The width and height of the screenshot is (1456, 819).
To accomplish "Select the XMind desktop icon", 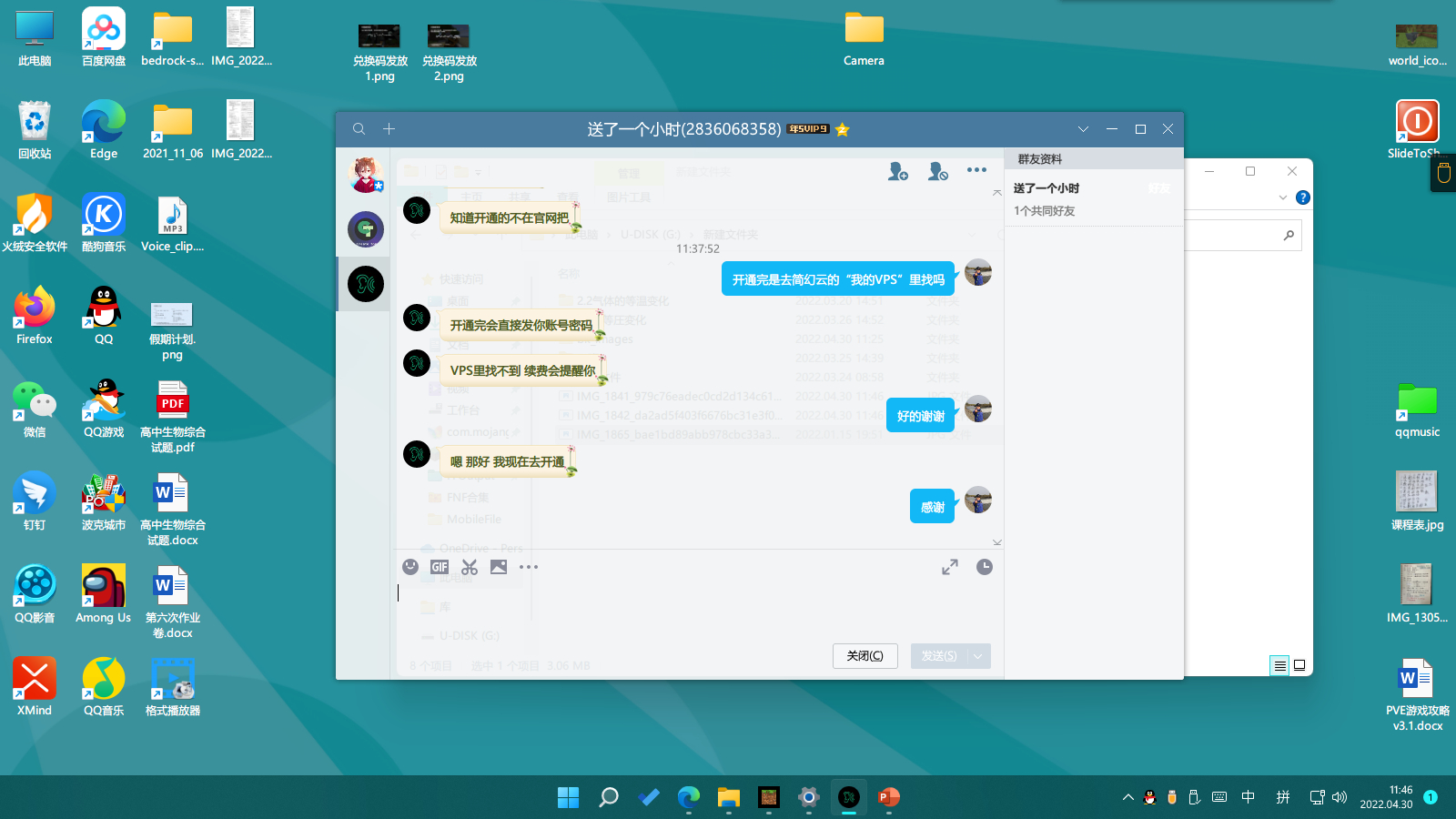I will pos(35,687).
